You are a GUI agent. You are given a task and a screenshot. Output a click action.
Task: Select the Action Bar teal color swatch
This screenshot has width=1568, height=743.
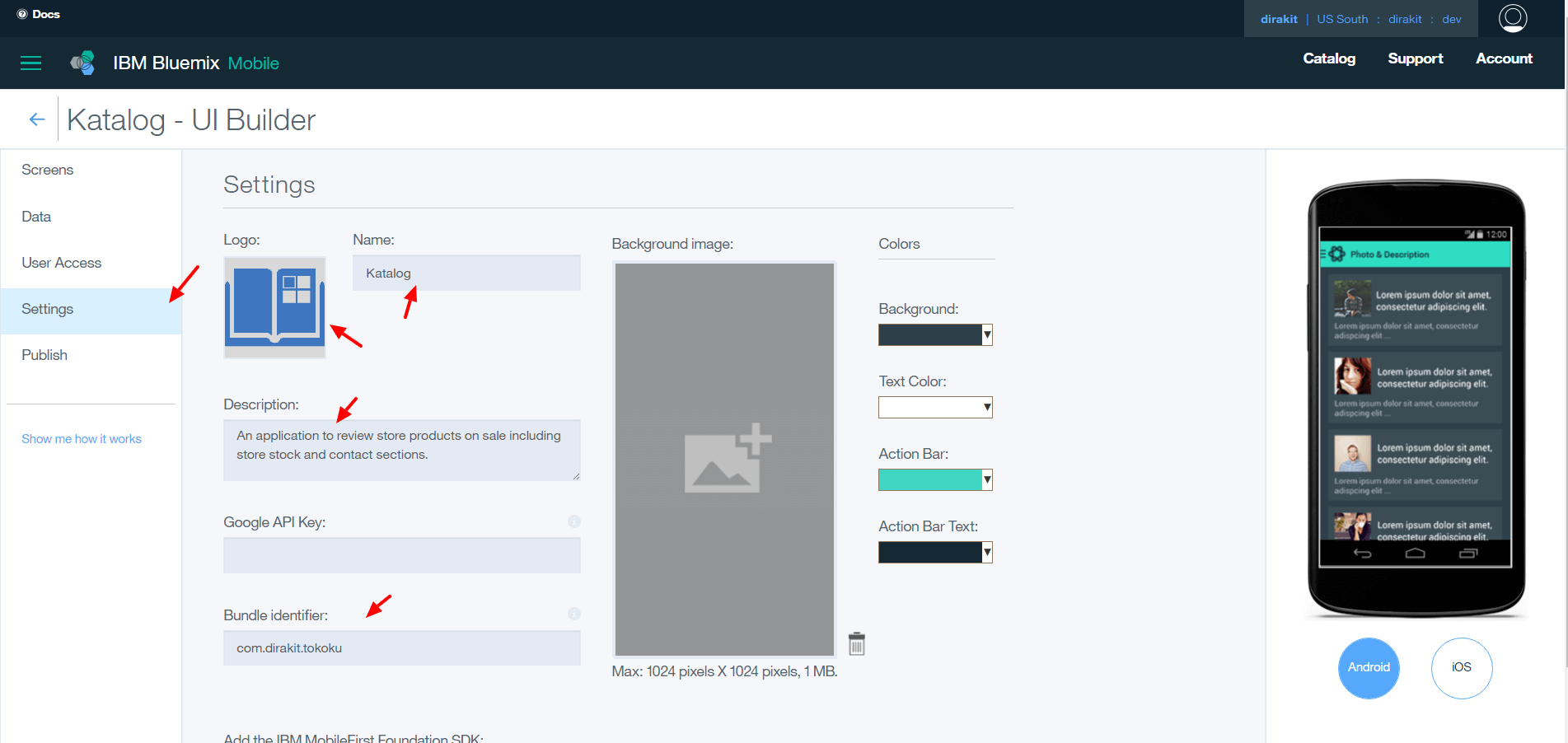[x=929, y=479]
